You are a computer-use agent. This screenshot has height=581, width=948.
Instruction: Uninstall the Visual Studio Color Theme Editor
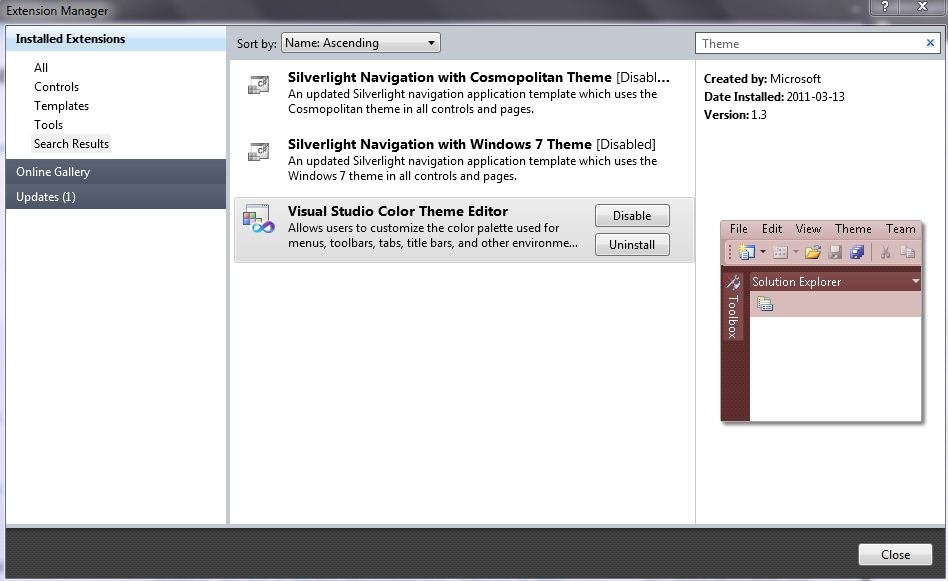(x=632, y=245)
